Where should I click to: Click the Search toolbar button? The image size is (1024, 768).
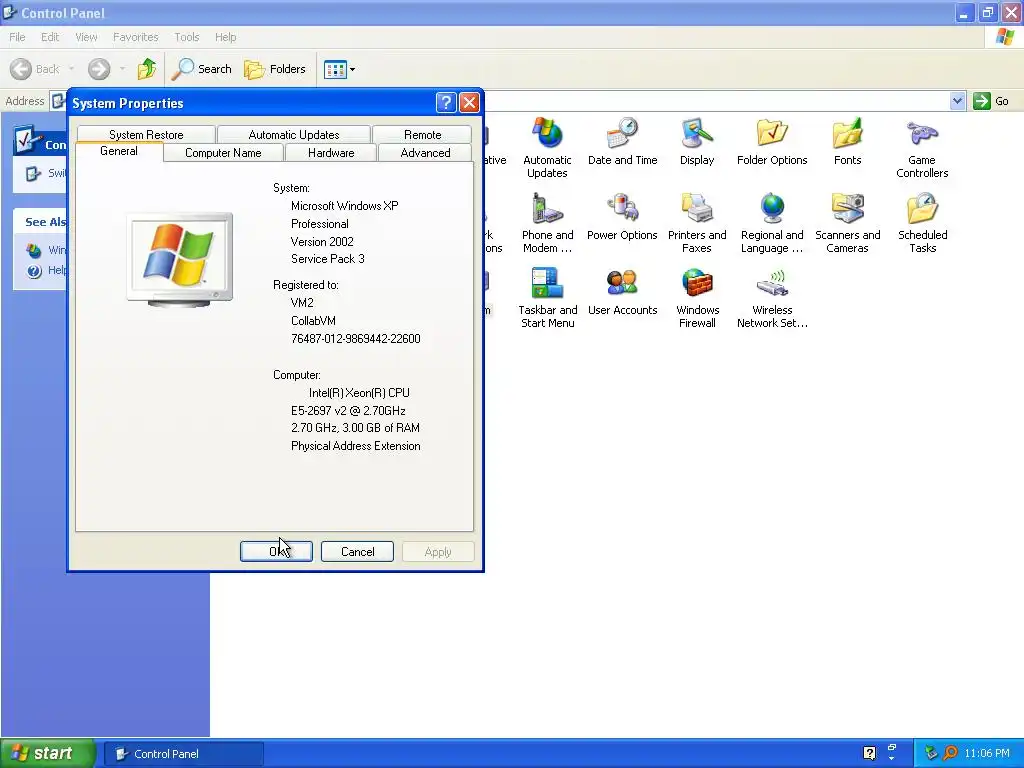coord(202,69)
